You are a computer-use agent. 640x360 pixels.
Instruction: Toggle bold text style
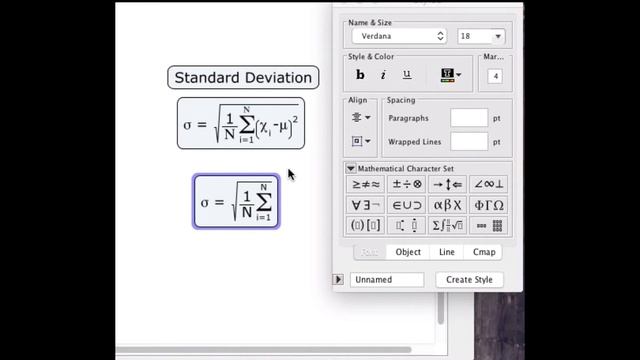coord(360,75)
